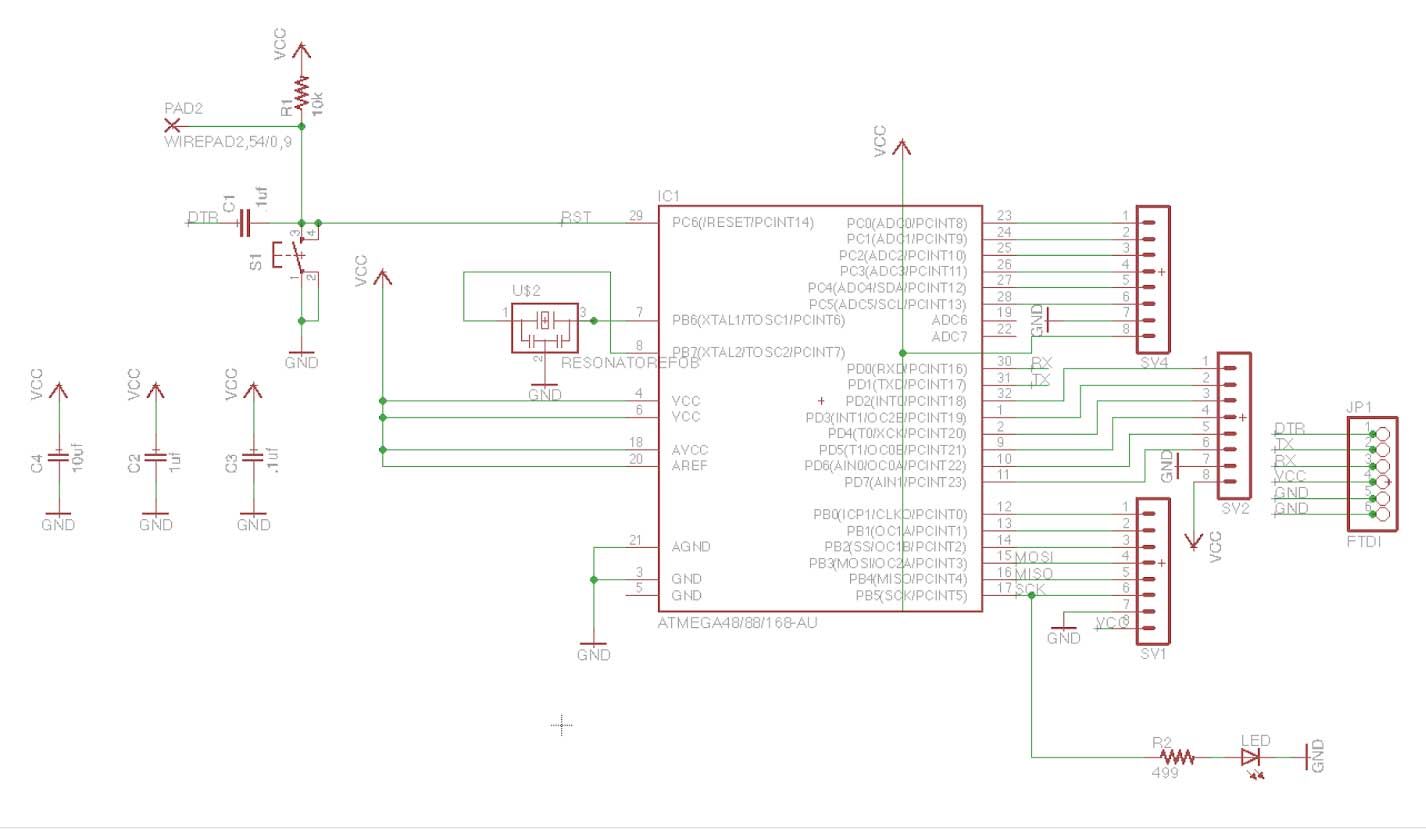Click the JP1 FTDI header connector
Viewport: 1426px width, 829px height.
(x=1381, y=473)
